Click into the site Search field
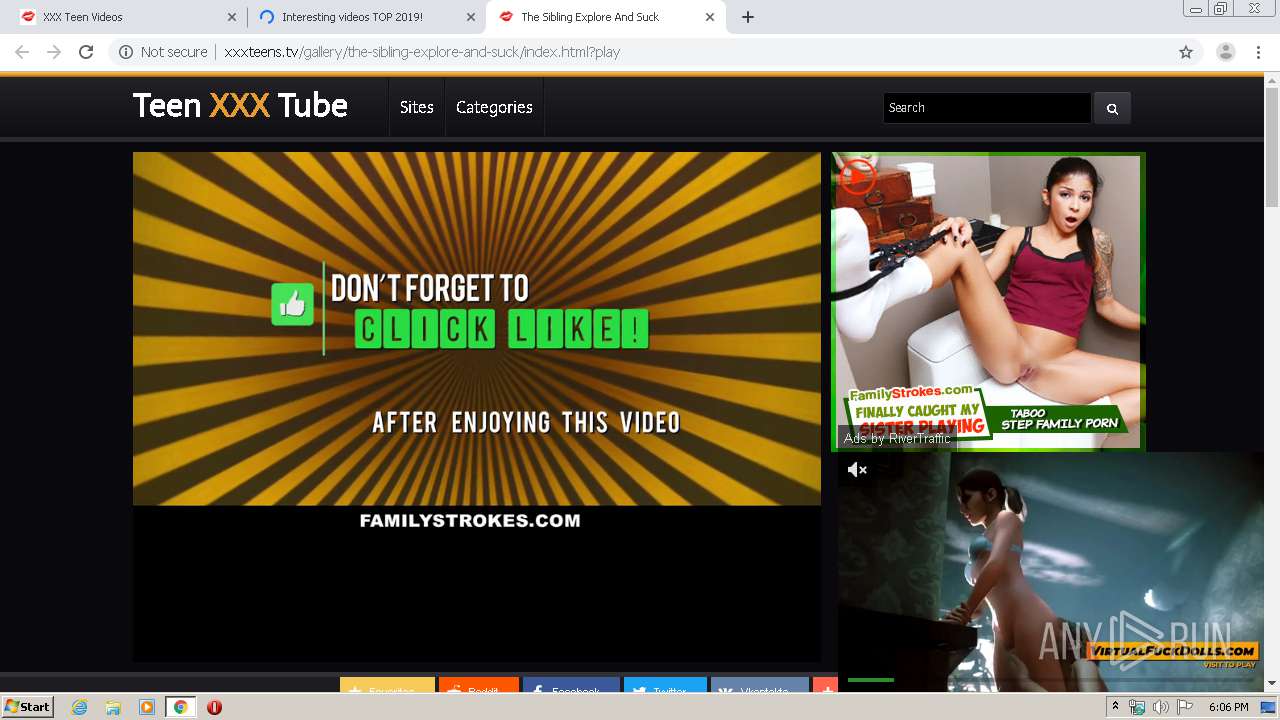1280x720 pixels. coord(987,108)
